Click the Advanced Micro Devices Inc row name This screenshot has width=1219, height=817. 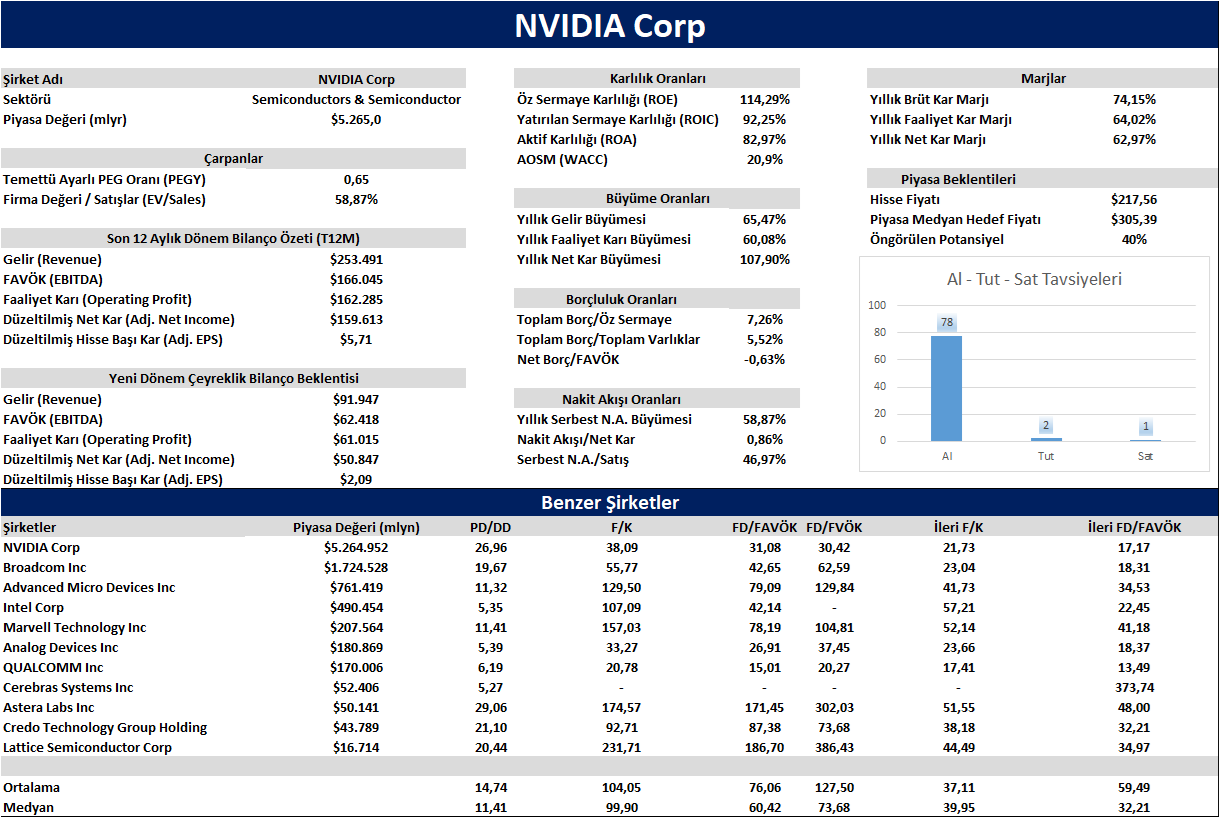point(89,587)
